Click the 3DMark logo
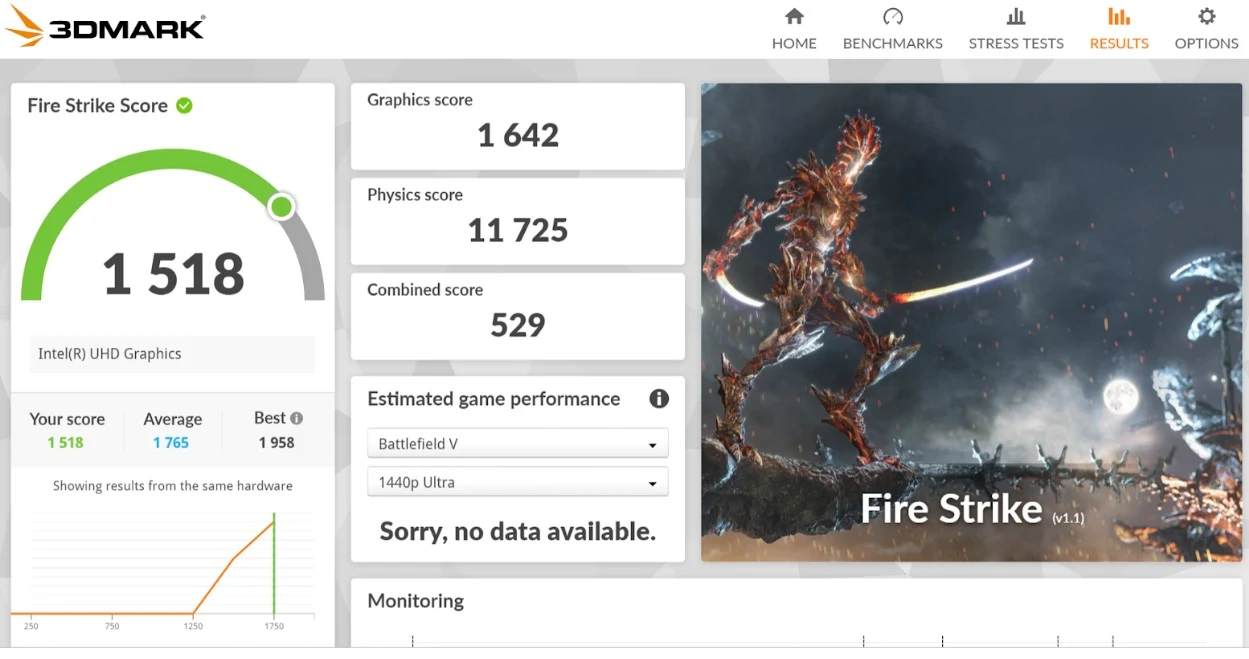This screenshot has height=659, width=1249. pyautogui.click(x=106, y=26)
